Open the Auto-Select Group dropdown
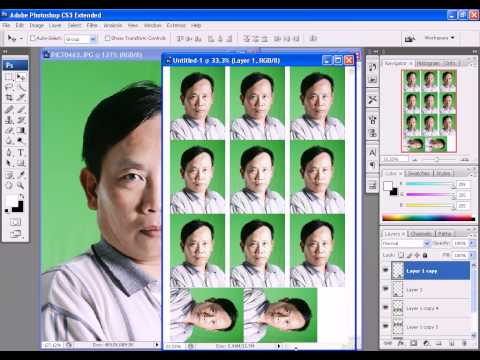480x360 pixels. coord(81,39)
